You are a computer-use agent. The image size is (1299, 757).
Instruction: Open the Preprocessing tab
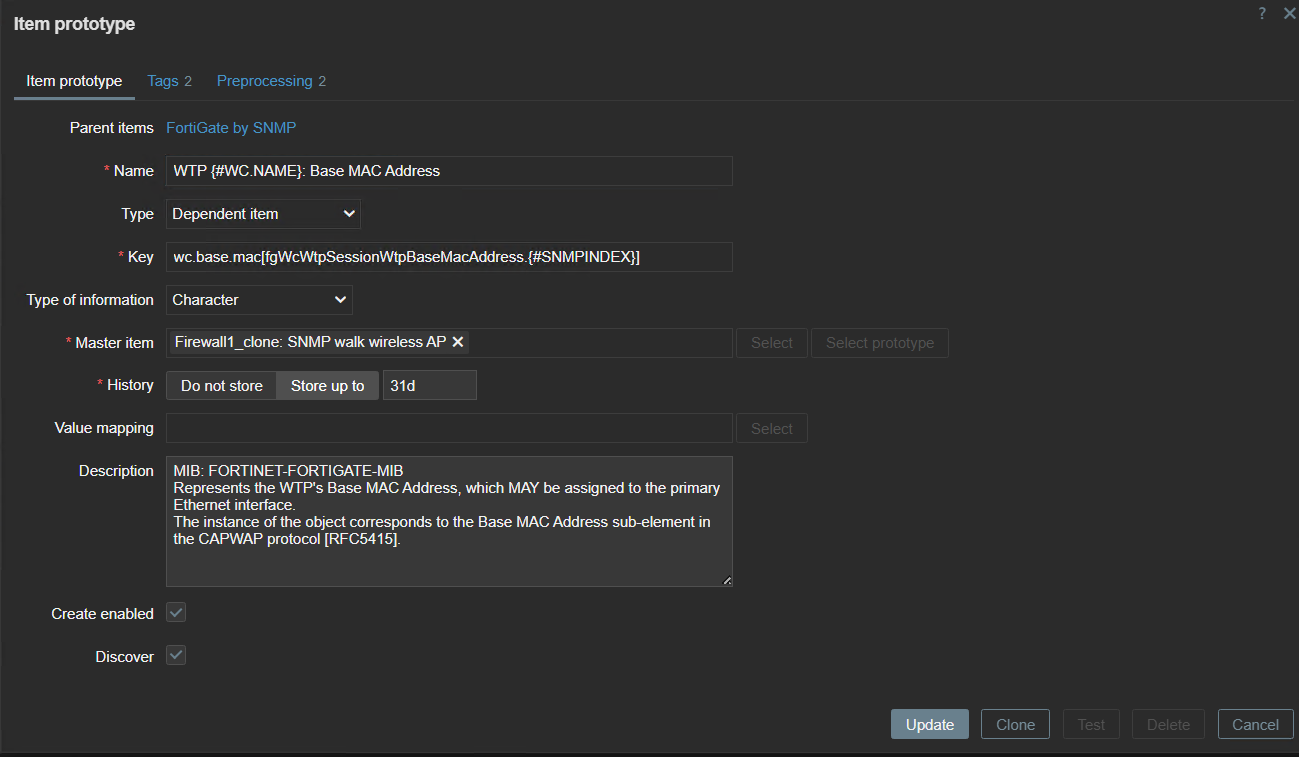pos(271,81)
